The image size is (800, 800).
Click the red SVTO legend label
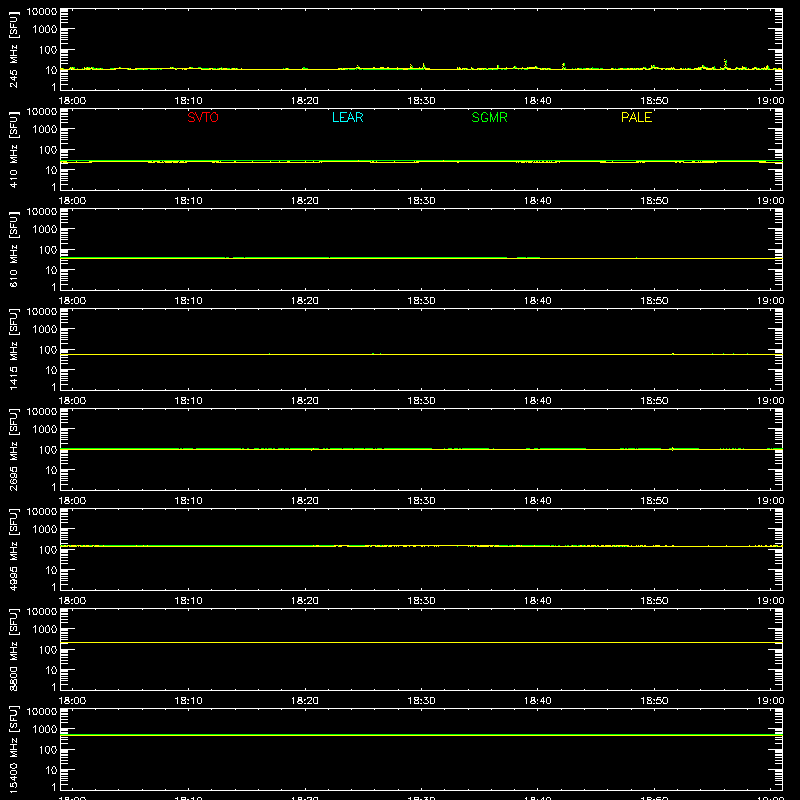(x=203, y=117)
